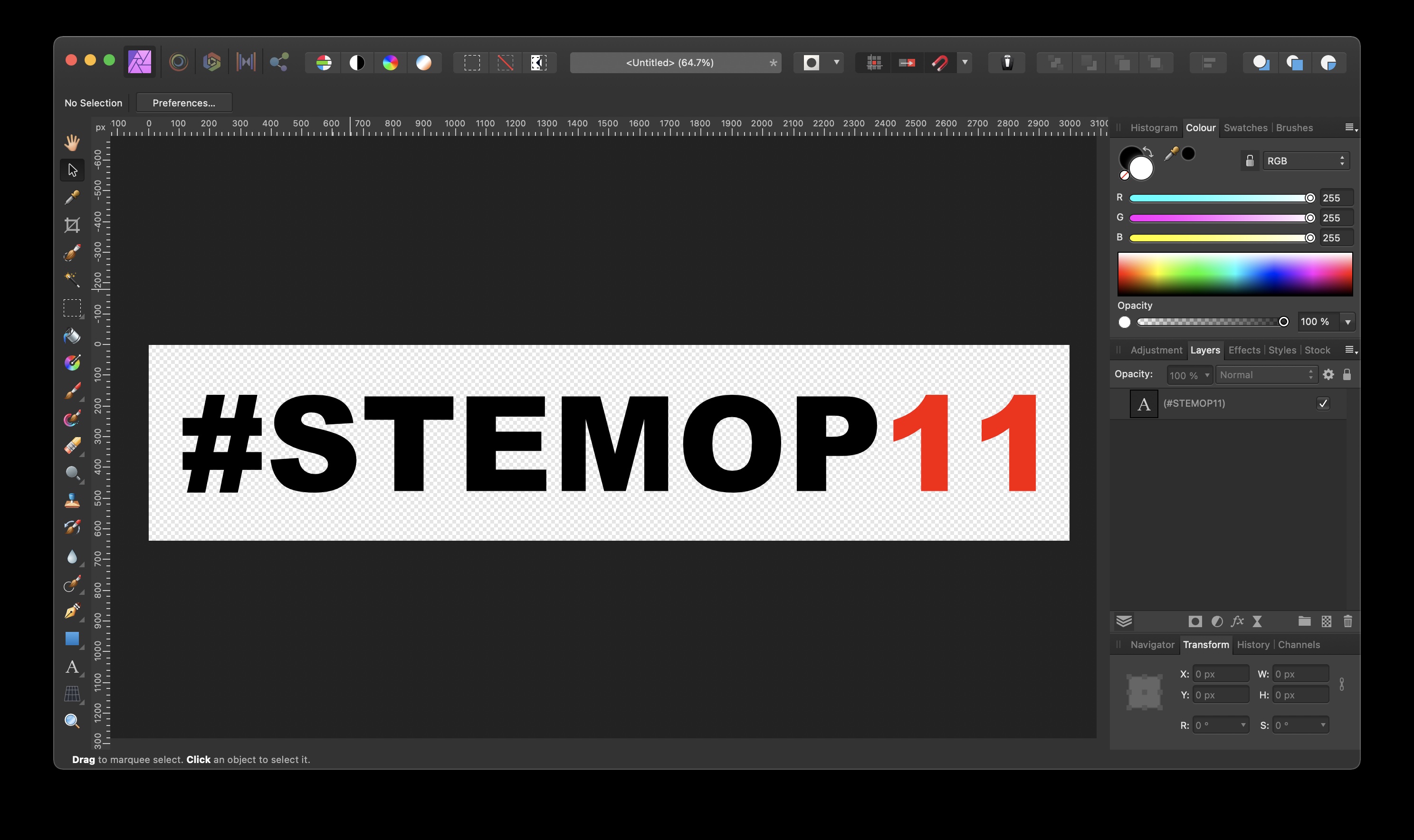The height and width of the screenshot is (840, 1414).
Task: Switch to the Tone Mapping Persona
Action: (x=246, y=62)
